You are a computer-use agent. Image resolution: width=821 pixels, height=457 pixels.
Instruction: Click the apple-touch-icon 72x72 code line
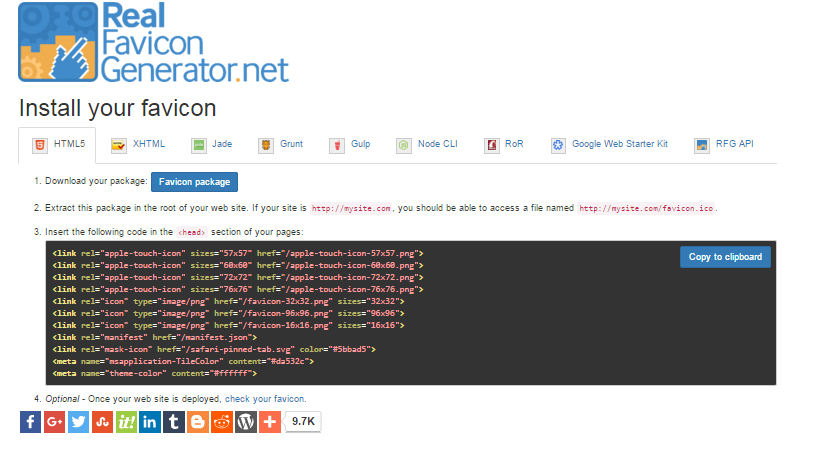tap(238, 277)
